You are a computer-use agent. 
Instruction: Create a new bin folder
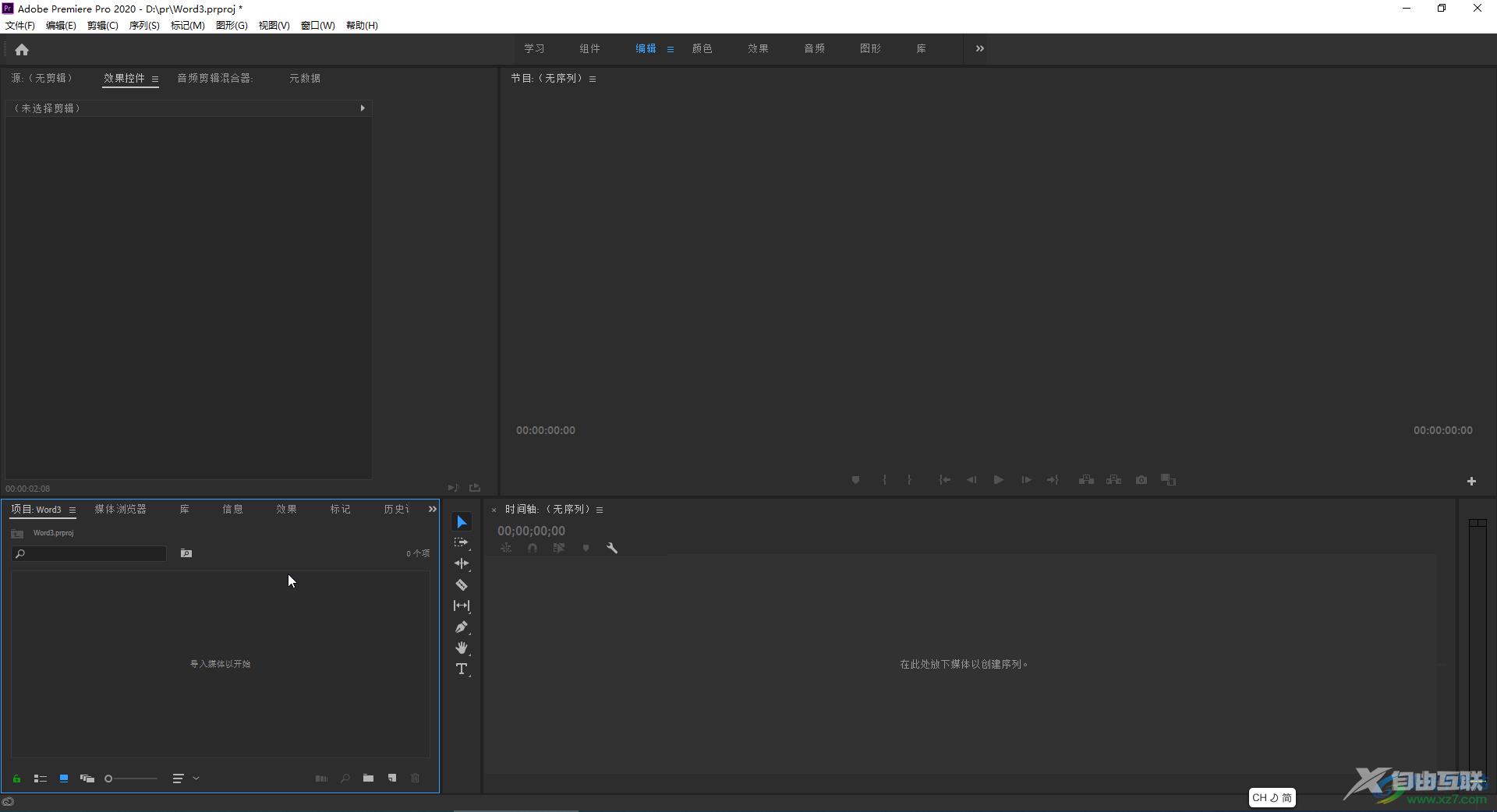[368, 778]
